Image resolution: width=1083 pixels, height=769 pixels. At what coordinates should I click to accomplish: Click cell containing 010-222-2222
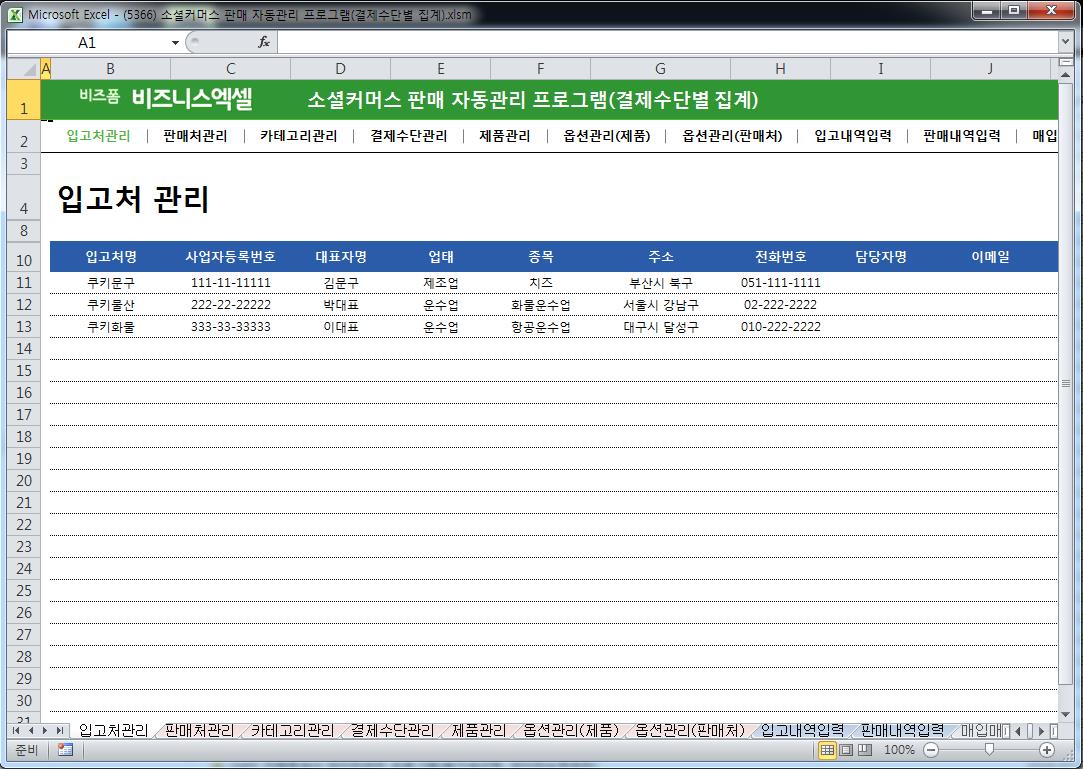[780, 327]
